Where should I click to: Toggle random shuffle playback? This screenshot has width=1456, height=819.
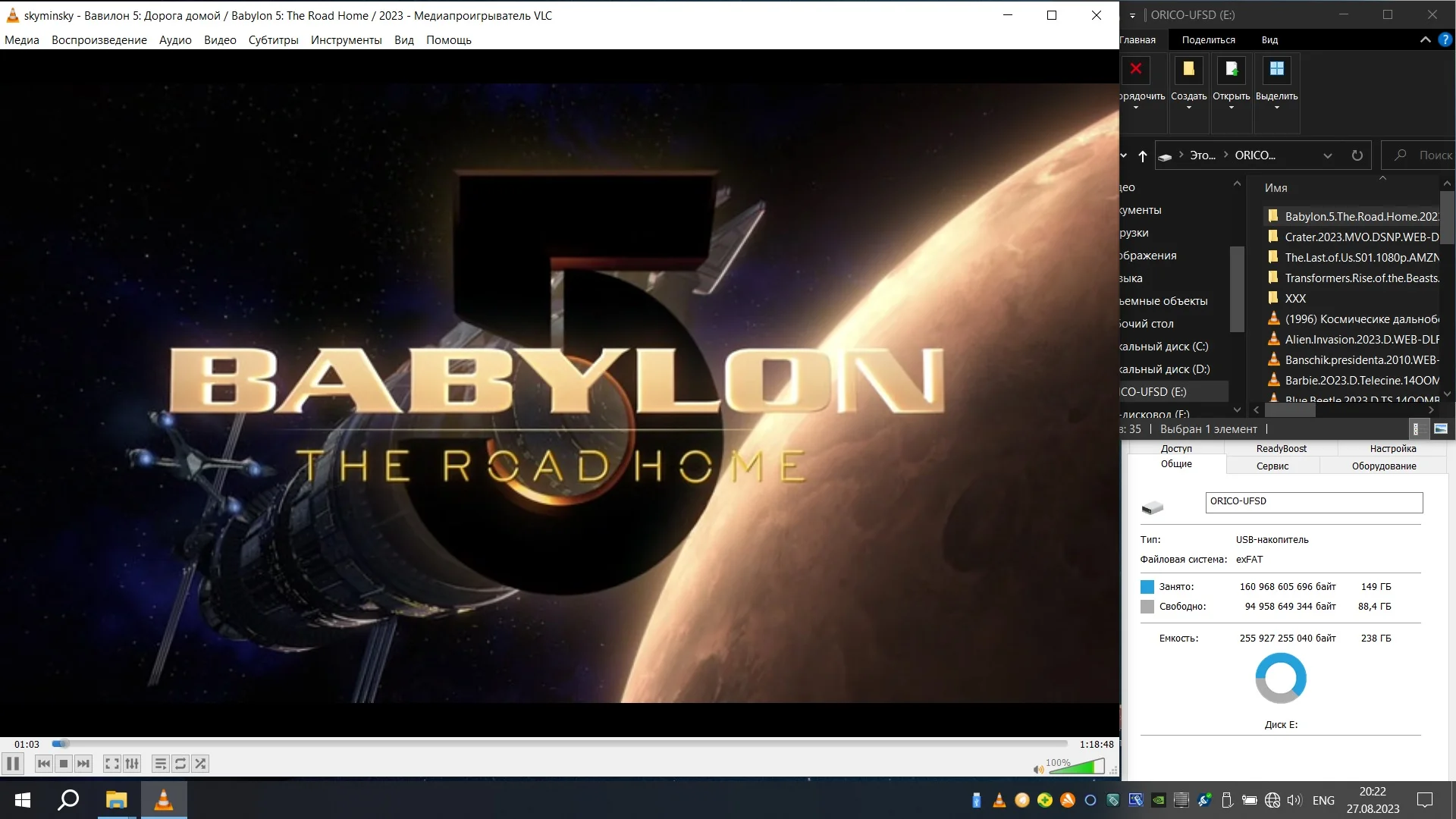tap(200, 764)
